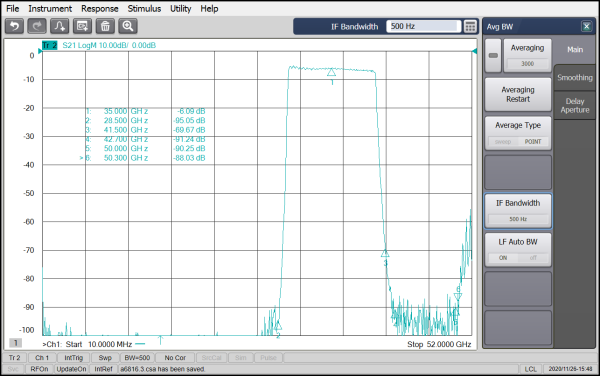Click the magnifier zoom toolbar icon
The image size is (600, 376).
point(128,26)
